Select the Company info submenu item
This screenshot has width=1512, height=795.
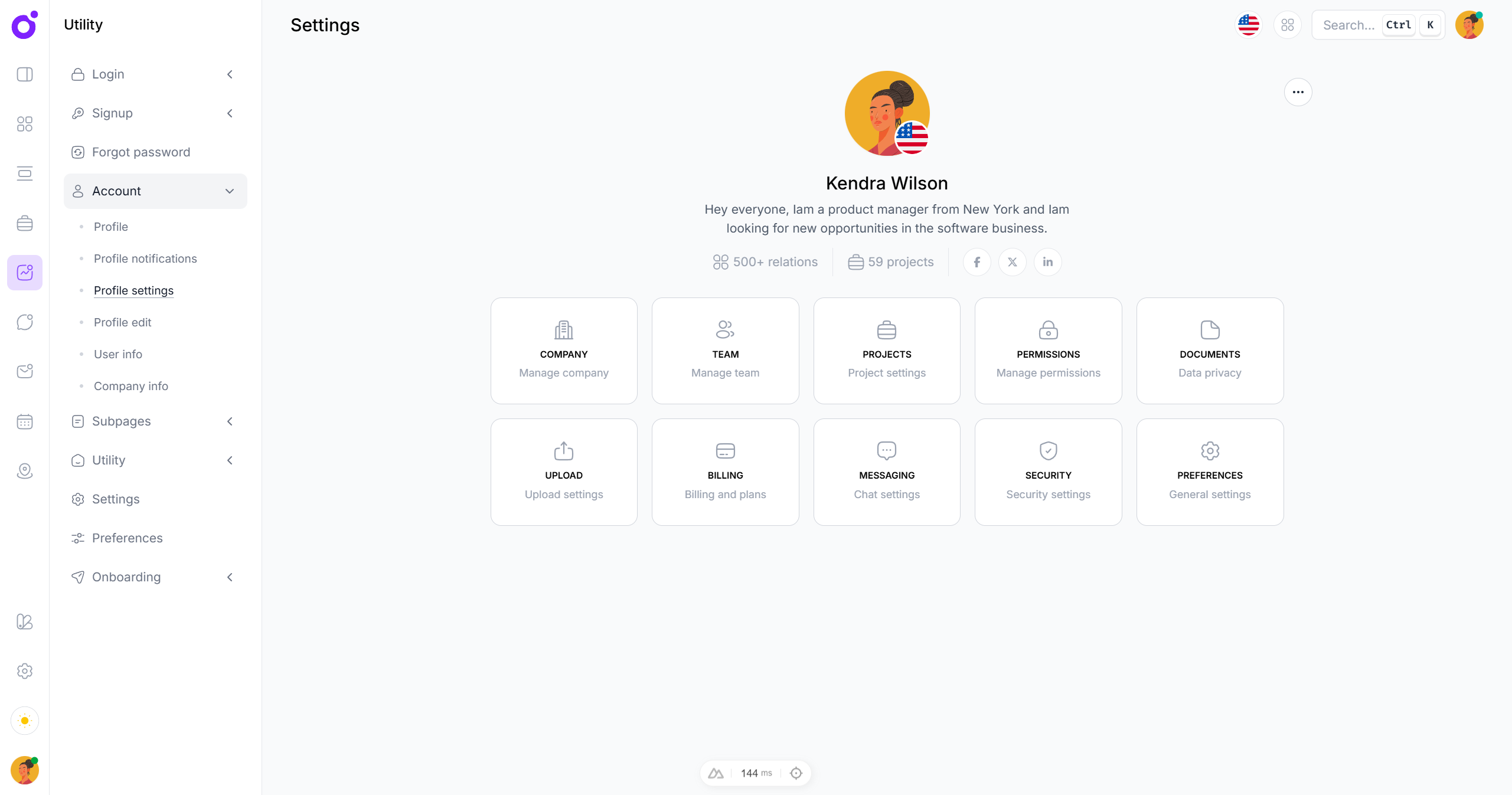point(131,386)
